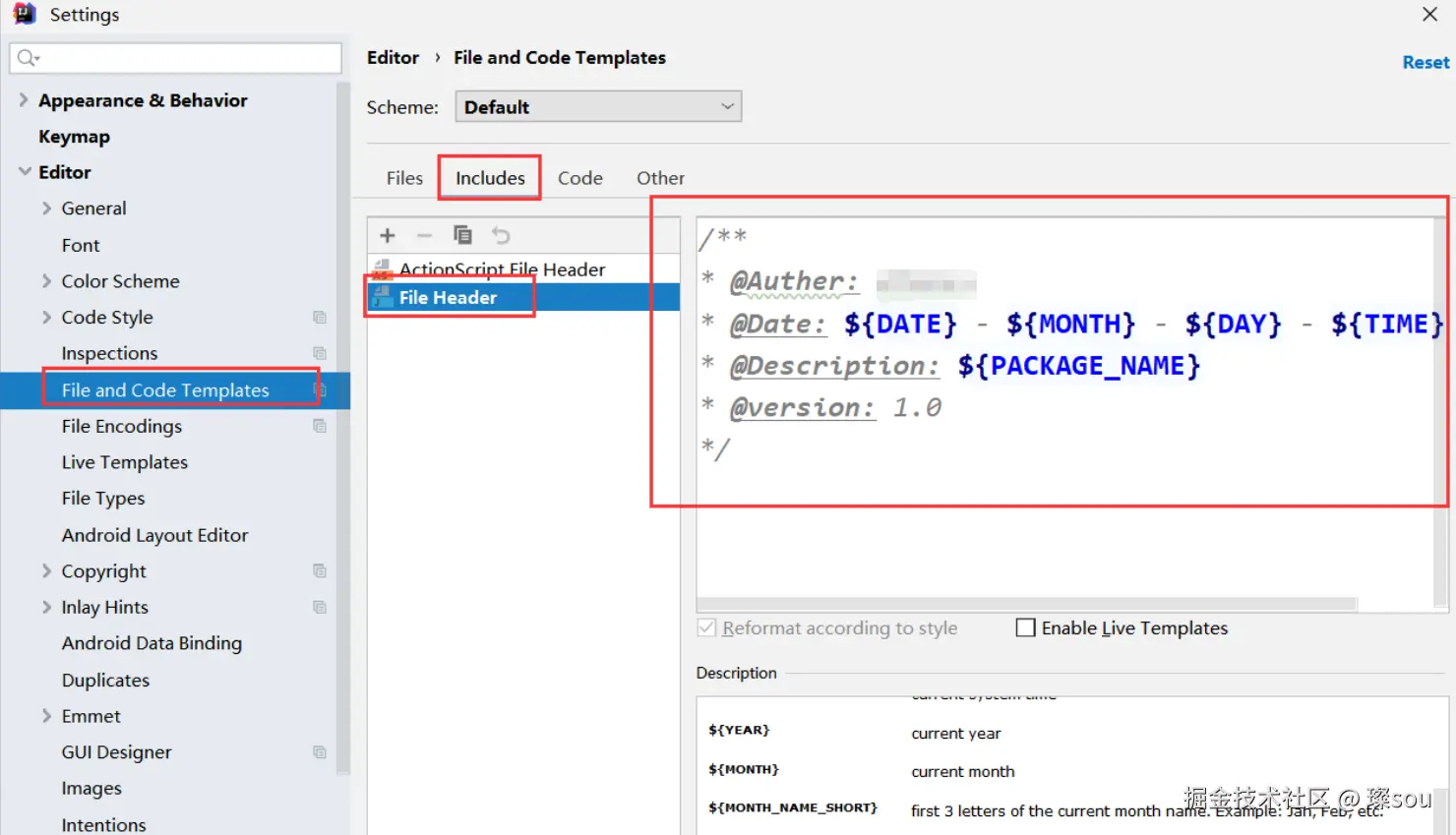Switch to the Other tab

click(x=660, y=178)
